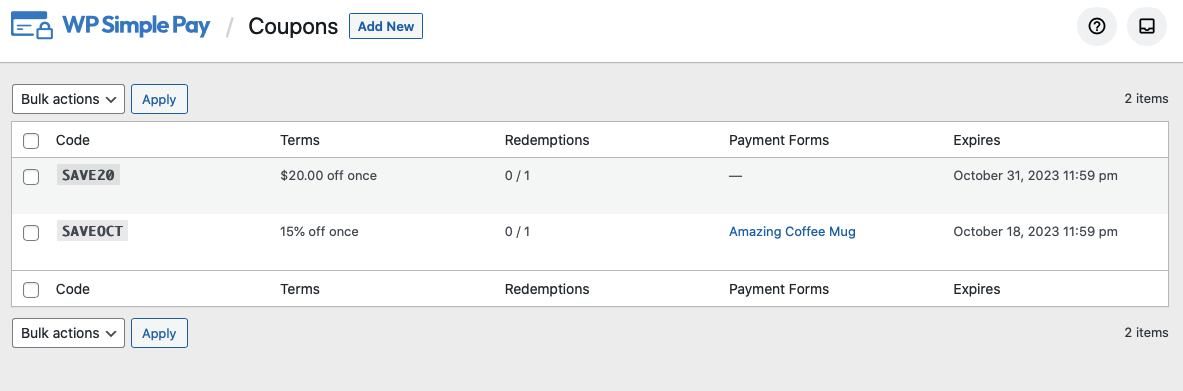Open the Amazing Coffee Mug payment form link
This screenshot has width=1183, height=391.
[x=792, y=232]
